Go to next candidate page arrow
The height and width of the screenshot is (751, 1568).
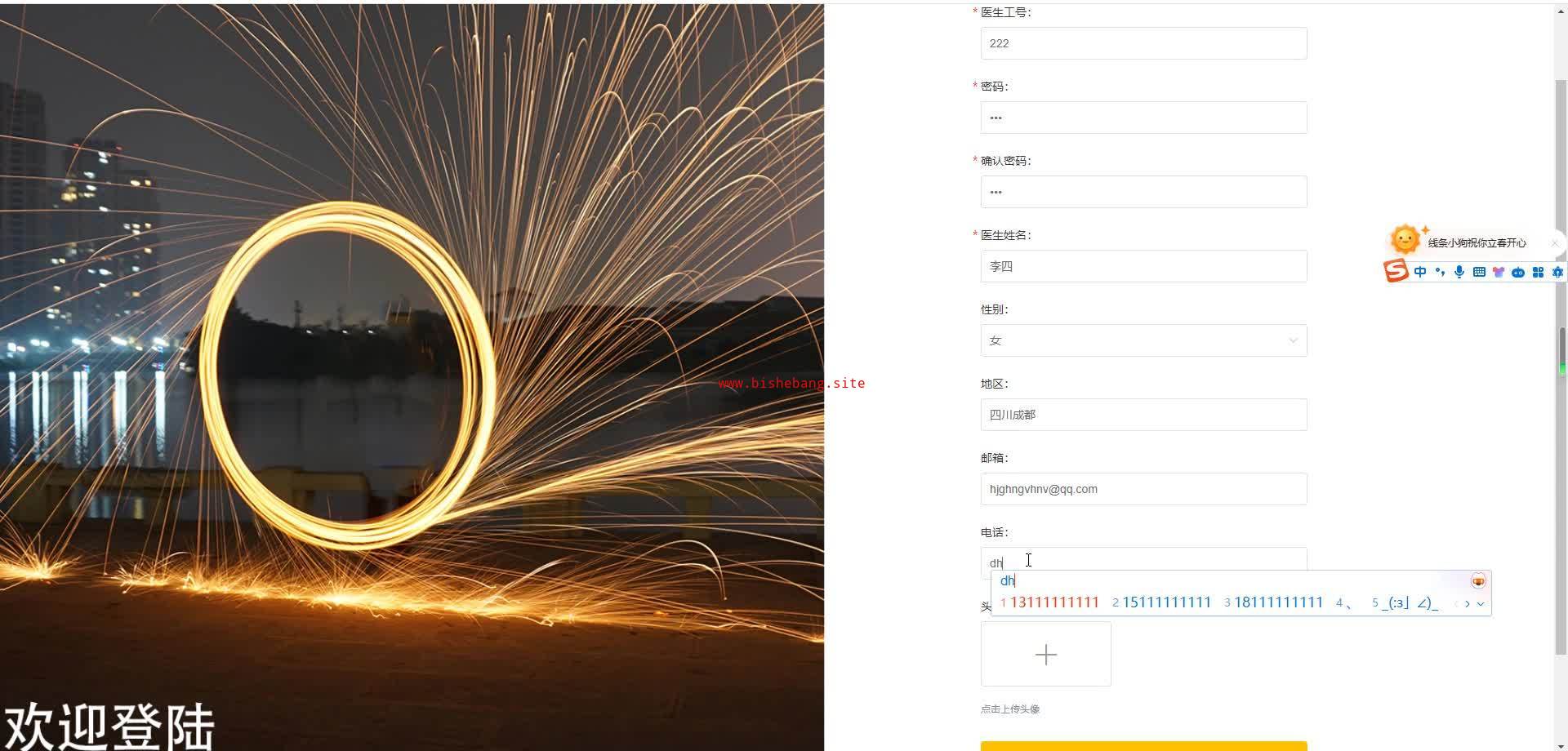[1468, 604]
